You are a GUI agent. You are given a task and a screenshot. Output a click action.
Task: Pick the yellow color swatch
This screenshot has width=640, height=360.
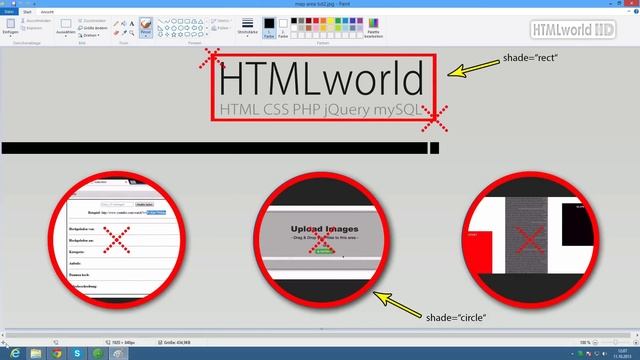(331, 21)
